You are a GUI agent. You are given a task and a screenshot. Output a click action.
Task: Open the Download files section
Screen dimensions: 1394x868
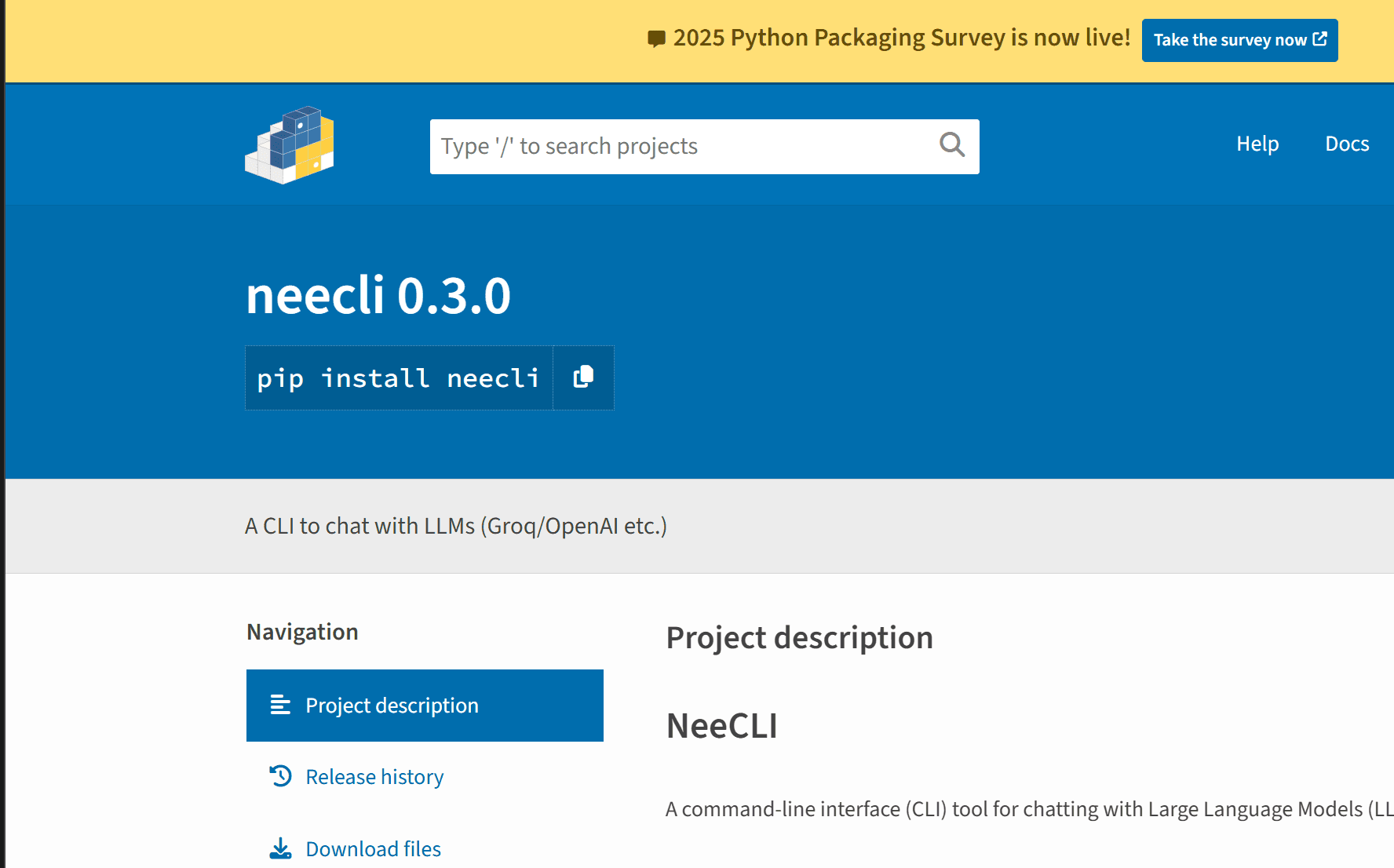pos(373,848)
